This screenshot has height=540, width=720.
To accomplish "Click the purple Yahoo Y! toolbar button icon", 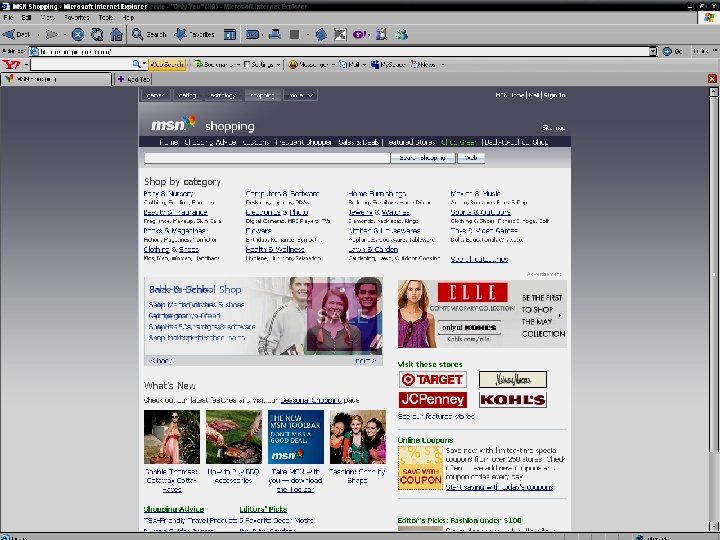I will point(359,34).
